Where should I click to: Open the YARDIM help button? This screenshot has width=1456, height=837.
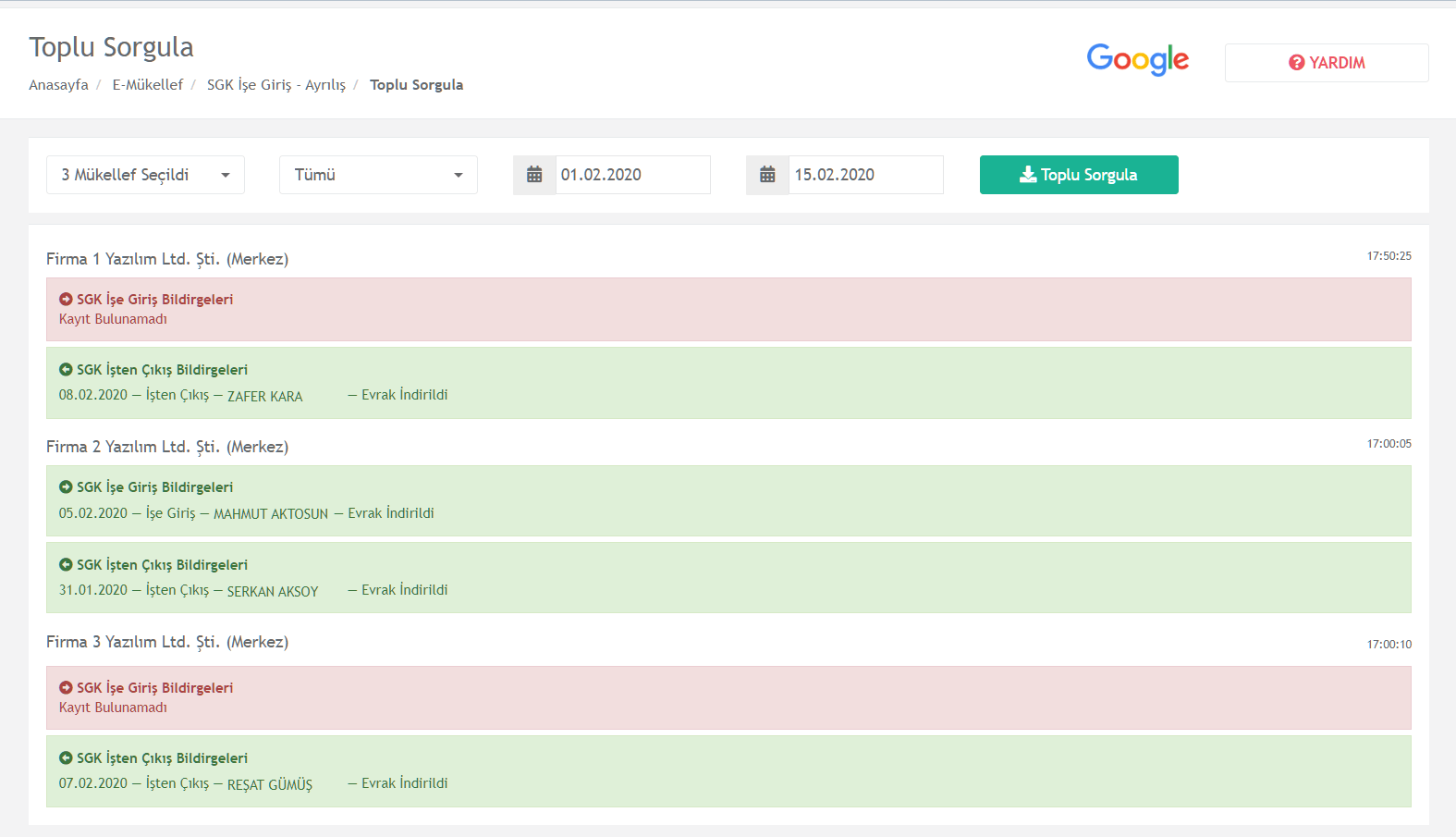pos(1327,63)
